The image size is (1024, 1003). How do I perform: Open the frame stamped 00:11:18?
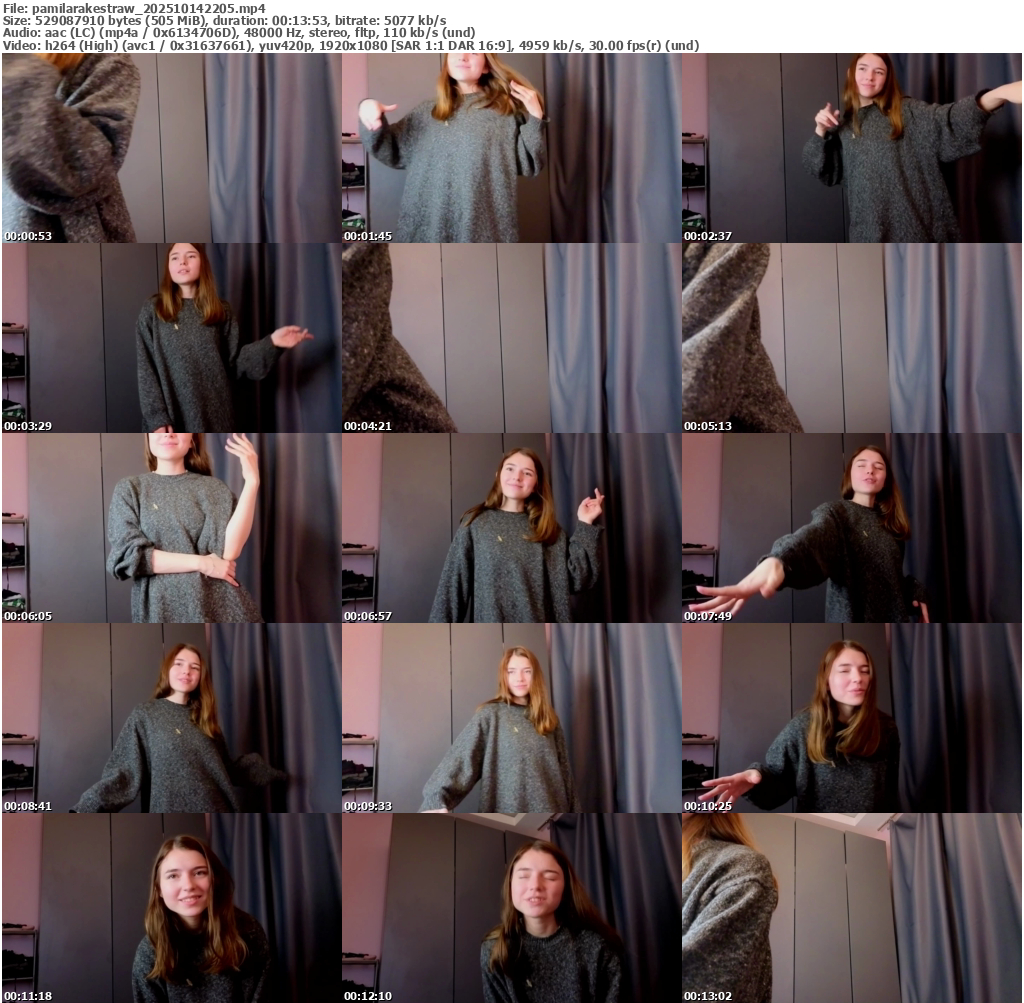click(x=171, y=908)
